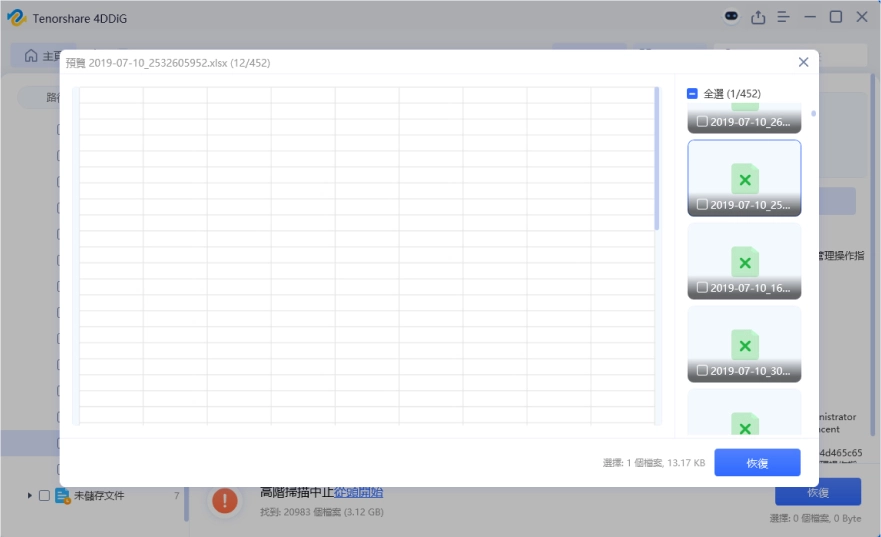The height and width of the screenshot is (537, 881).
Task: Click the main window right scrollbar
Action: tap(873, 254)
